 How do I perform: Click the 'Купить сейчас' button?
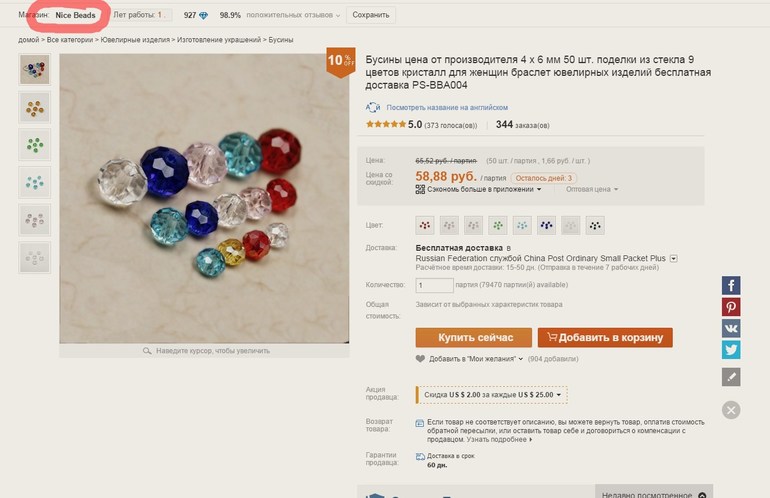[473, 337]
